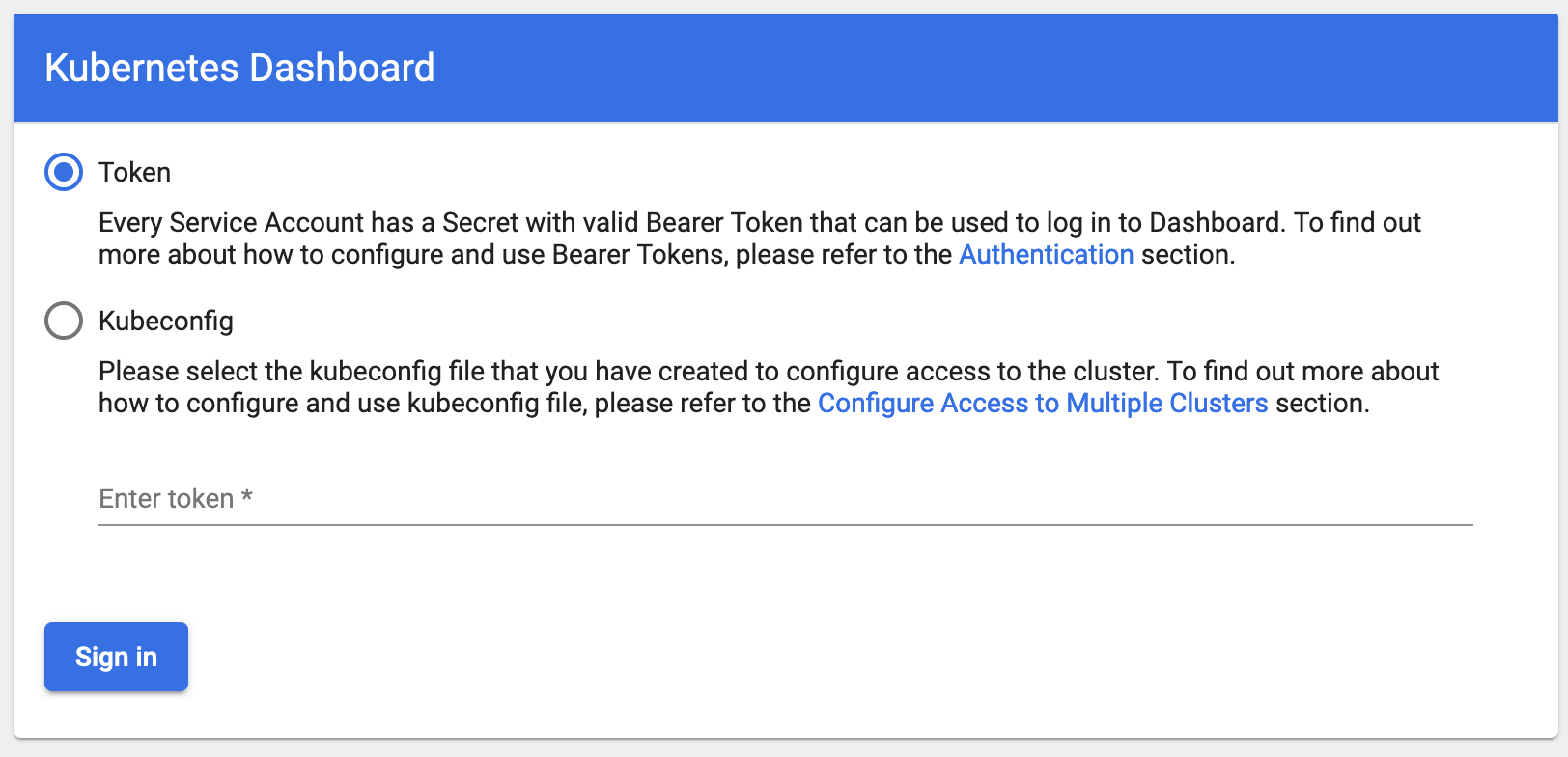The height and width of the screenshot is (757, 1568).
Task: Click the Token option label
Action: point(134,172)
